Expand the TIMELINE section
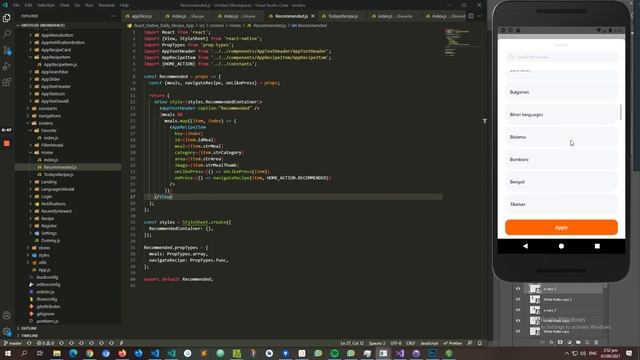 pyautogui.click(x=29, y=336)
